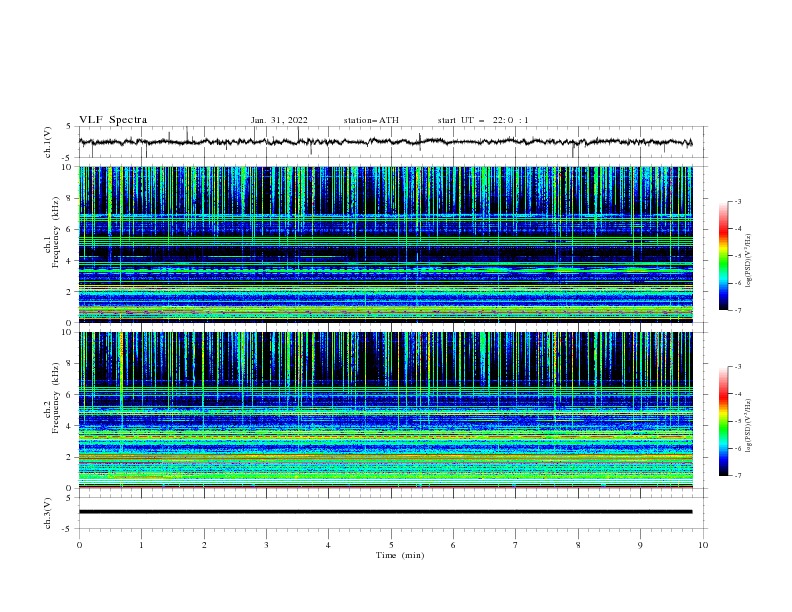The width and height of the screenshot is (792, 612).
Task: Click the "7" minute tick on time axis
Action: click(x=516, y=545)
